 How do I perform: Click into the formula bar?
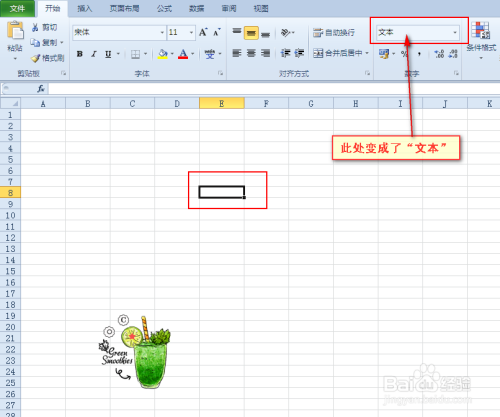(273, 89)
